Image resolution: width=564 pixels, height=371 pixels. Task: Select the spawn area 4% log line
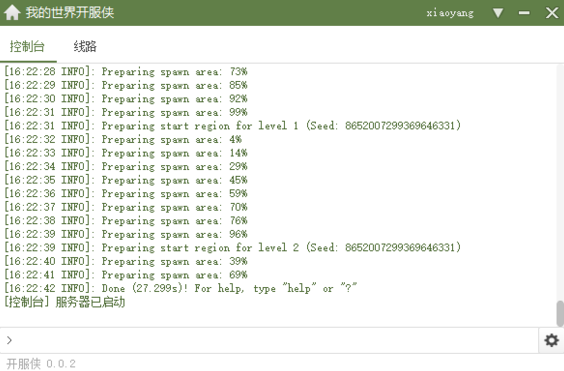[123, 139]
